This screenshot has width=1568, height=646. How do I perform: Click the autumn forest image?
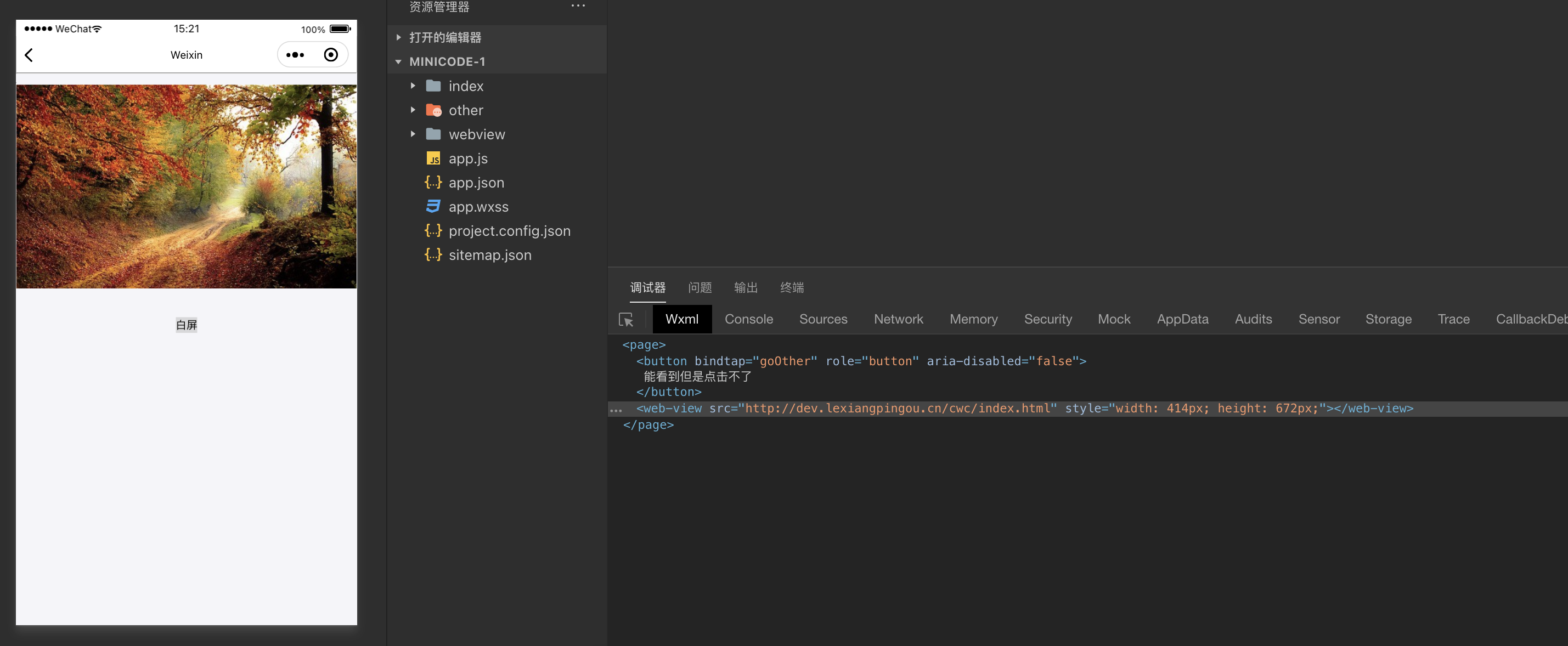click(x=186, y=186)
